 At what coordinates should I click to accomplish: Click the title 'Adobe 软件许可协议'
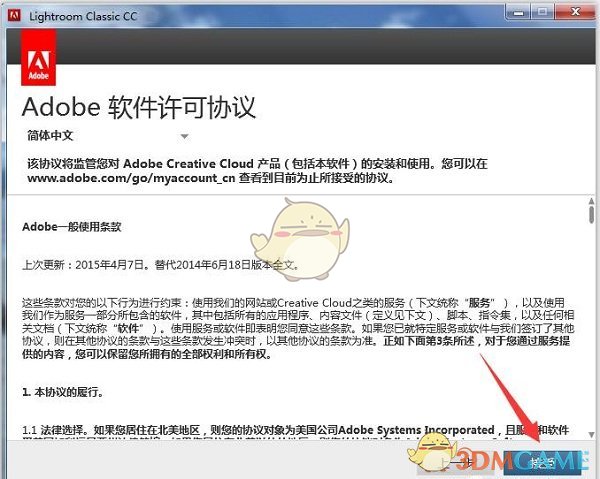[139, 107]
